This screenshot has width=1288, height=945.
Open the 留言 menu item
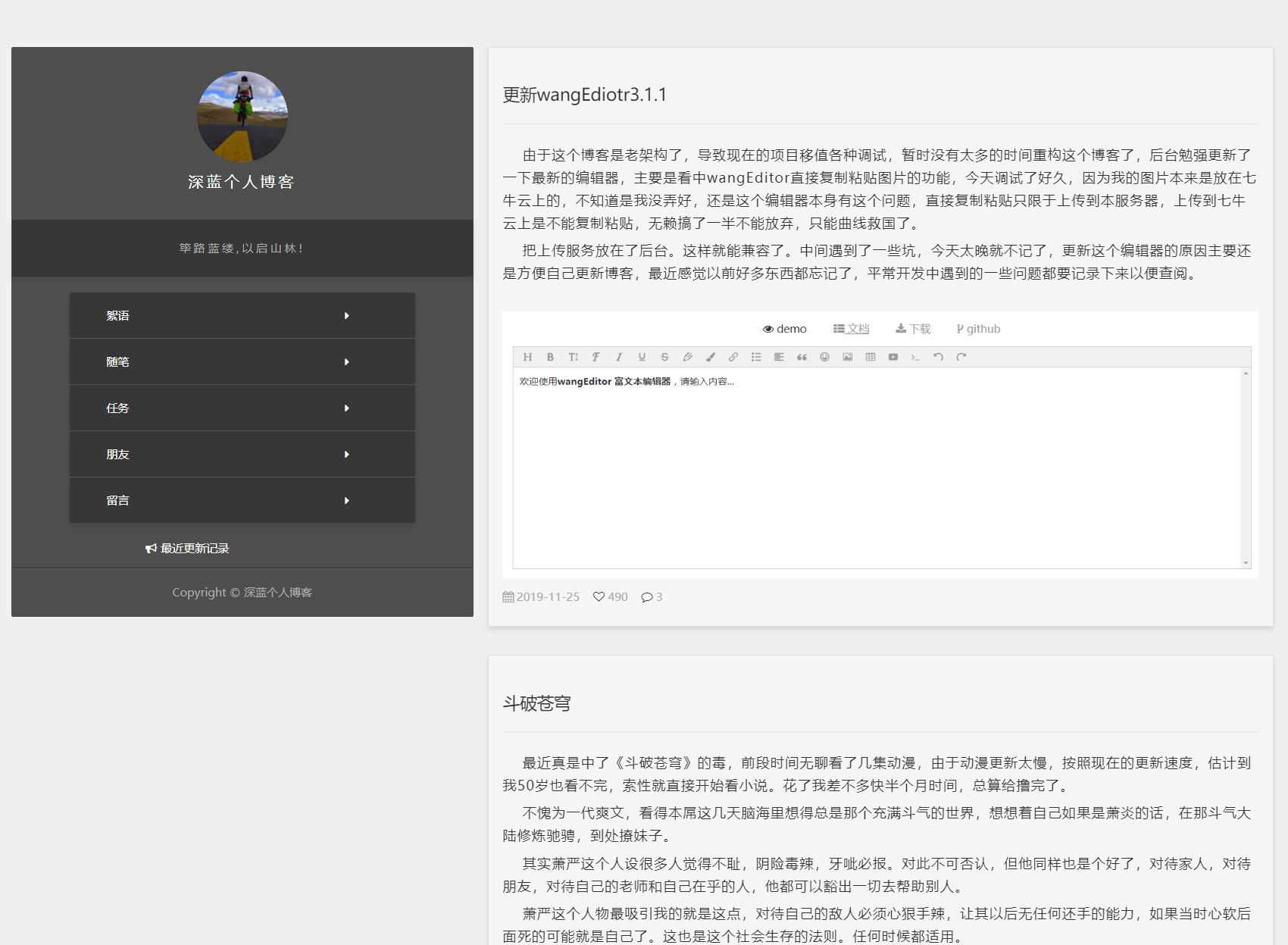242,500
